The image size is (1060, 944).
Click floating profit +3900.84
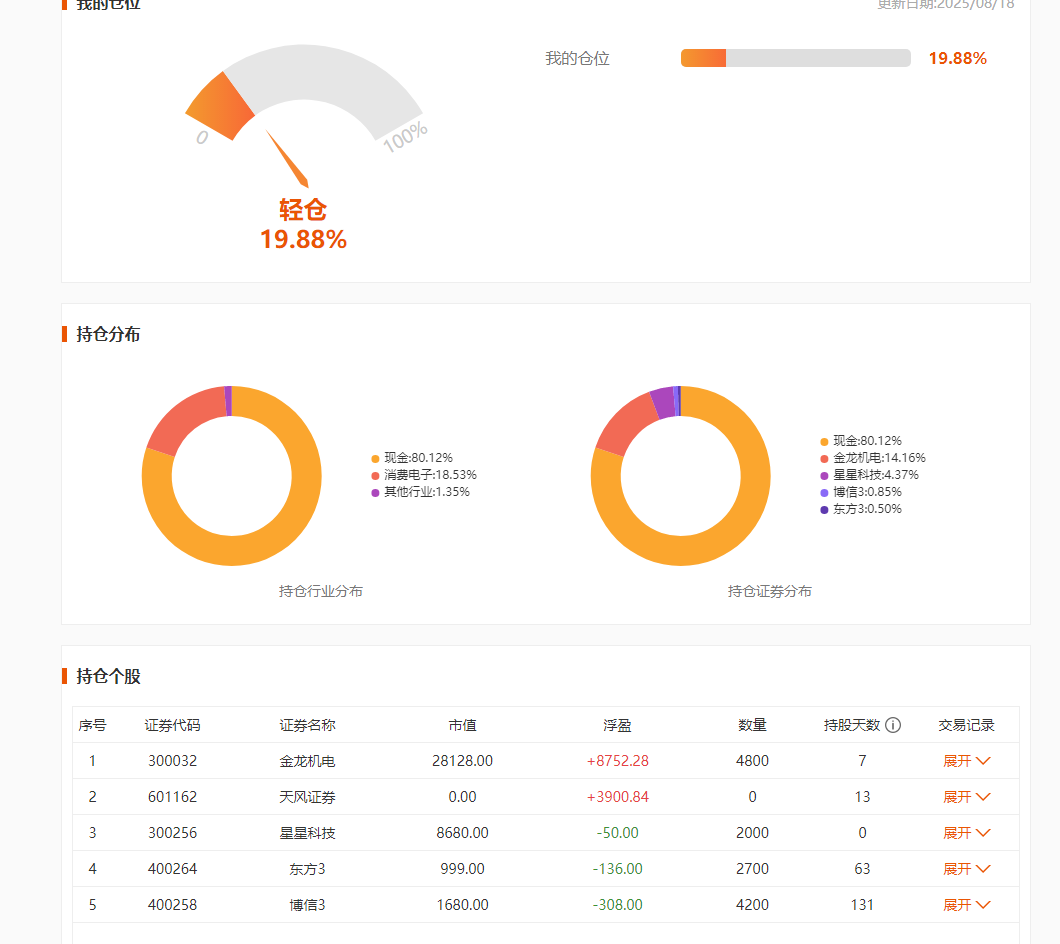617,797
